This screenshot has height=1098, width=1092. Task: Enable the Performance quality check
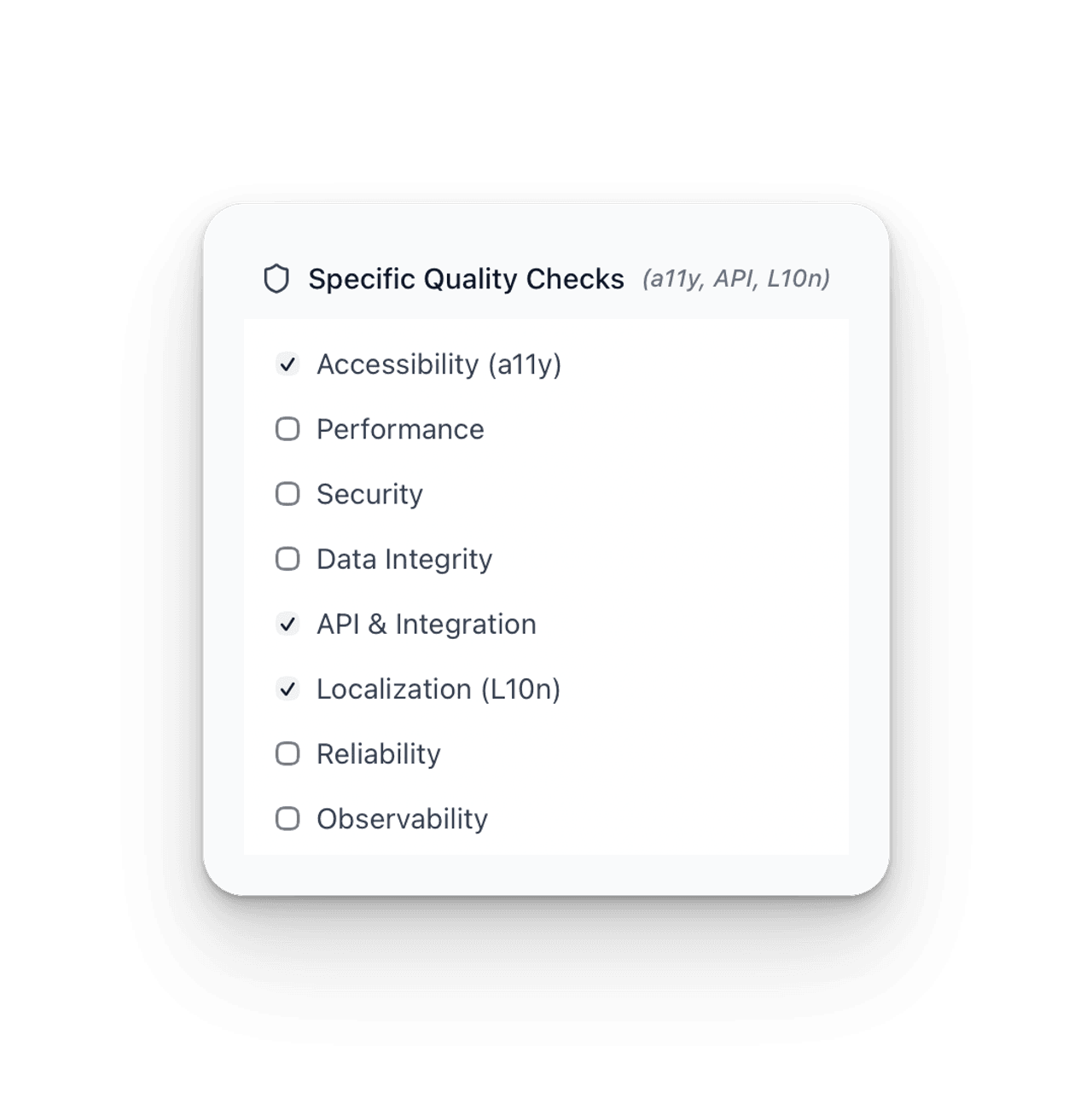tap(288, 429)
